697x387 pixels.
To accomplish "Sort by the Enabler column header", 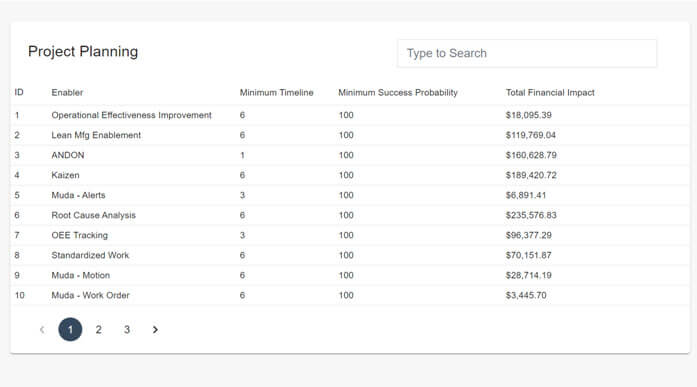I will point(67,92).
